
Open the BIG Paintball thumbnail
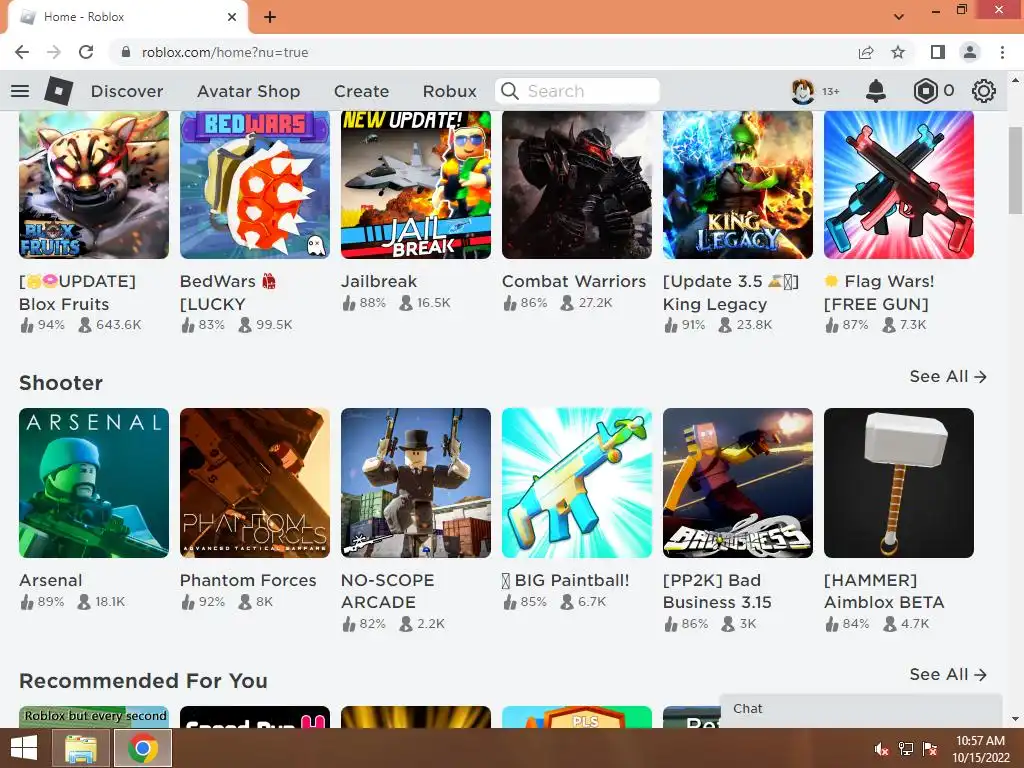tap(577, 483)
